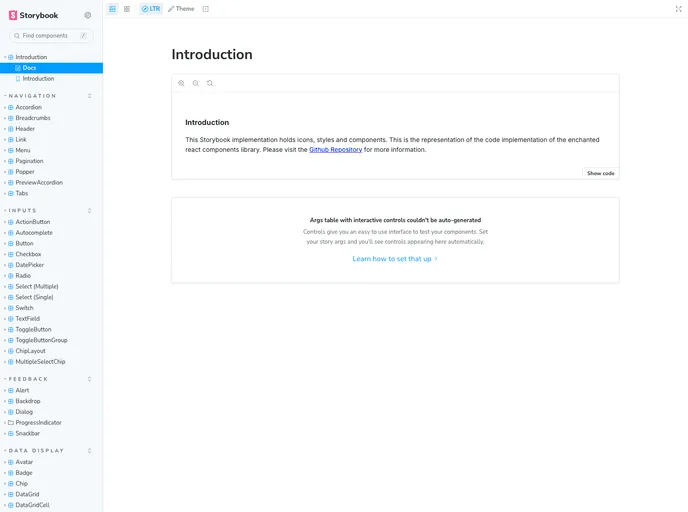Zoom in on the preview
688x512 pixels.
(x=181, y=83)
